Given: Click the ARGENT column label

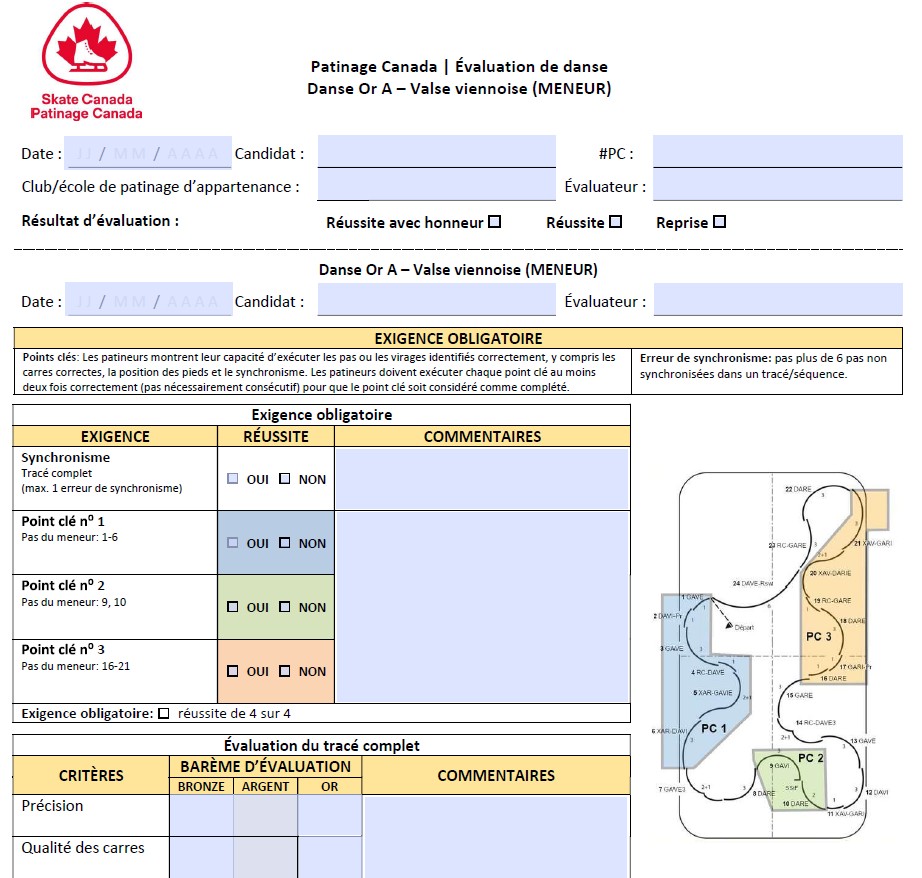Looking at the screenshot, I should click(x=265, y=786).
